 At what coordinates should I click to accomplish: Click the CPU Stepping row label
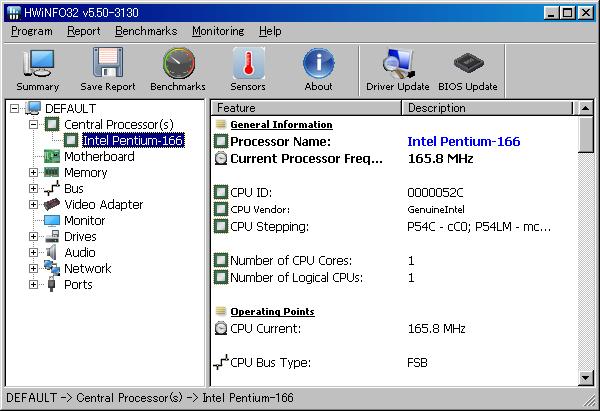269,227
